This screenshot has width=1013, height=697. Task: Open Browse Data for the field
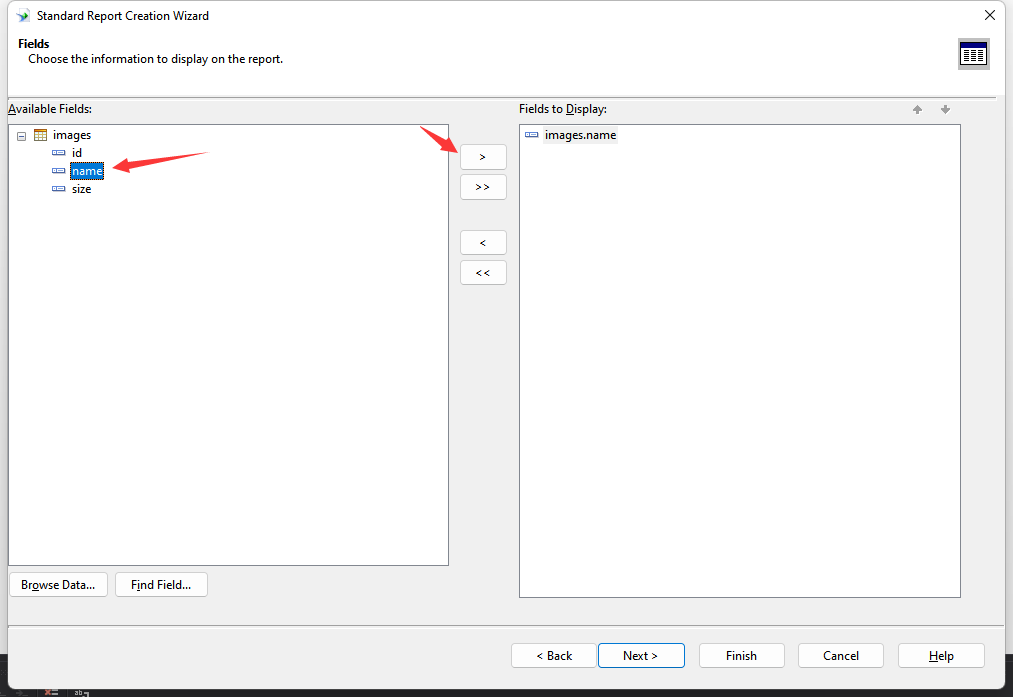coord(58,585)
